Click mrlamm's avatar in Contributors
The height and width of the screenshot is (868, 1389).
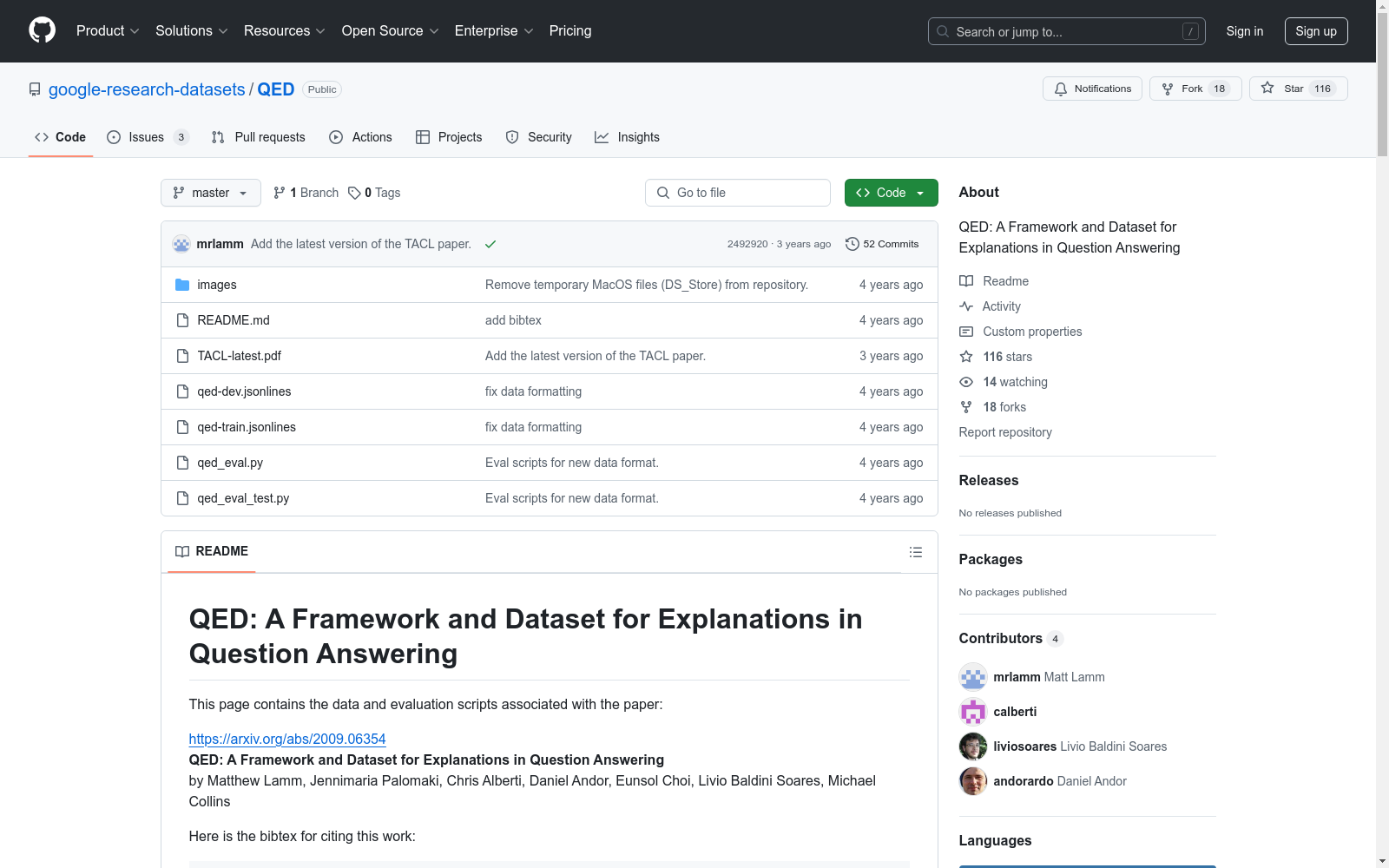pyautogui.click(x=973, y=677)
